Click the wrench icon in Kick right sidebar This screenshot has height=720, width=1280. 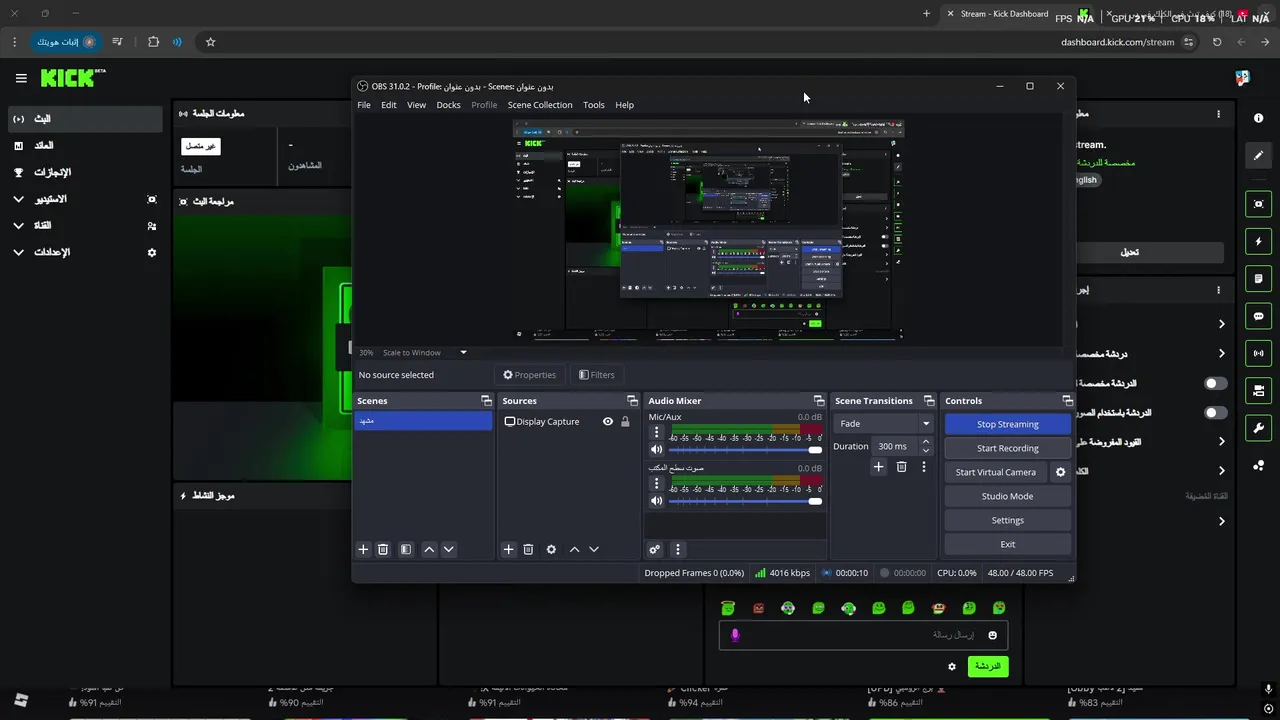[x=1258, y=428]
